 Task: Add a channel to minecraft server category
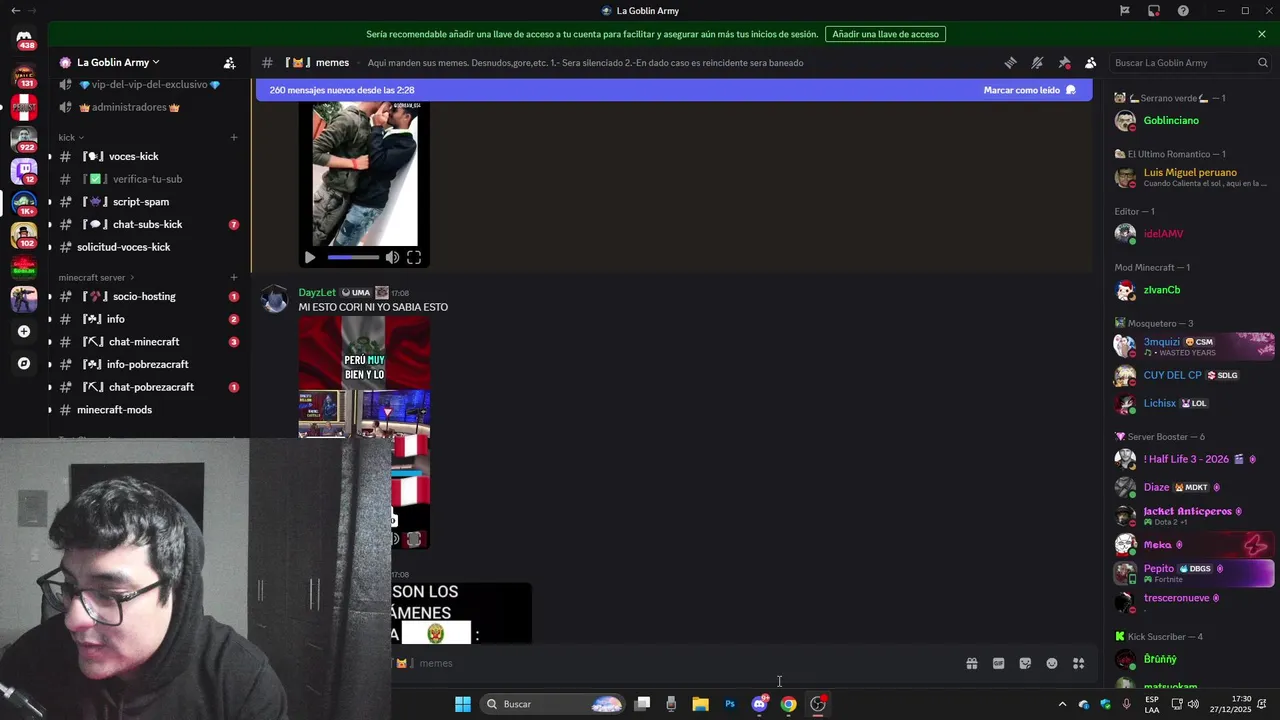(234, 277)
